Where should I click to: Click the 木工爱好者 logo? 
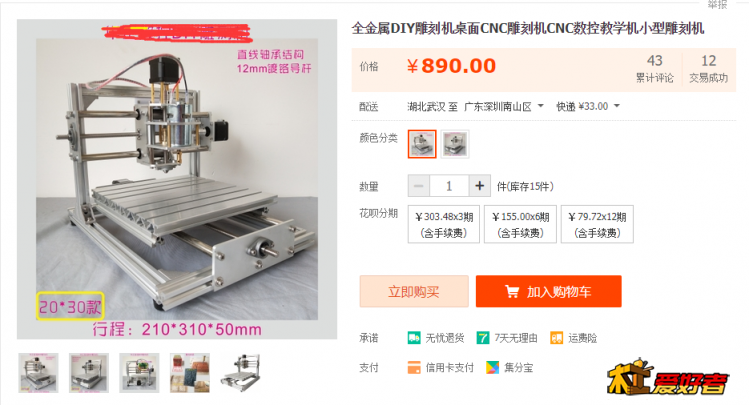point(667,378)
